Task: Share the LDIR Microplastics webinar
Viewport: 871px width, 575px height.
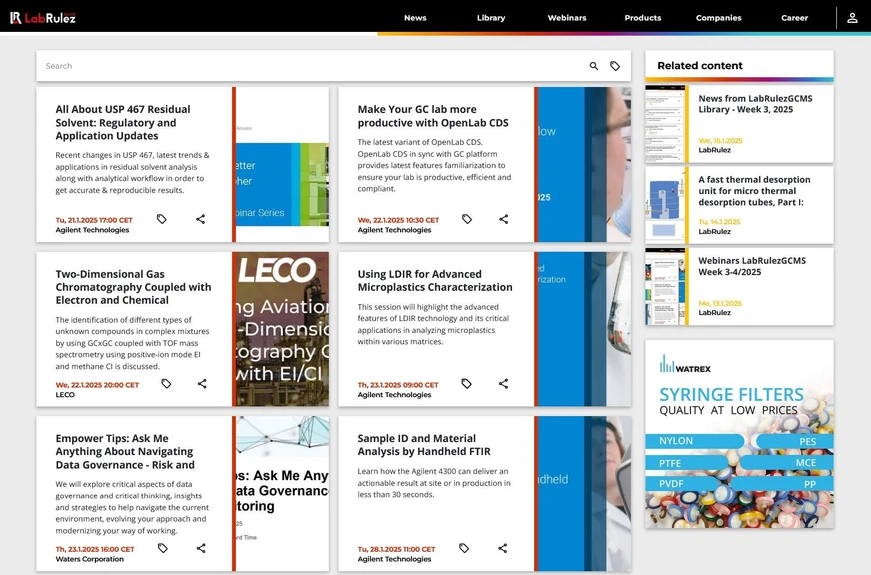Action: 503,383
